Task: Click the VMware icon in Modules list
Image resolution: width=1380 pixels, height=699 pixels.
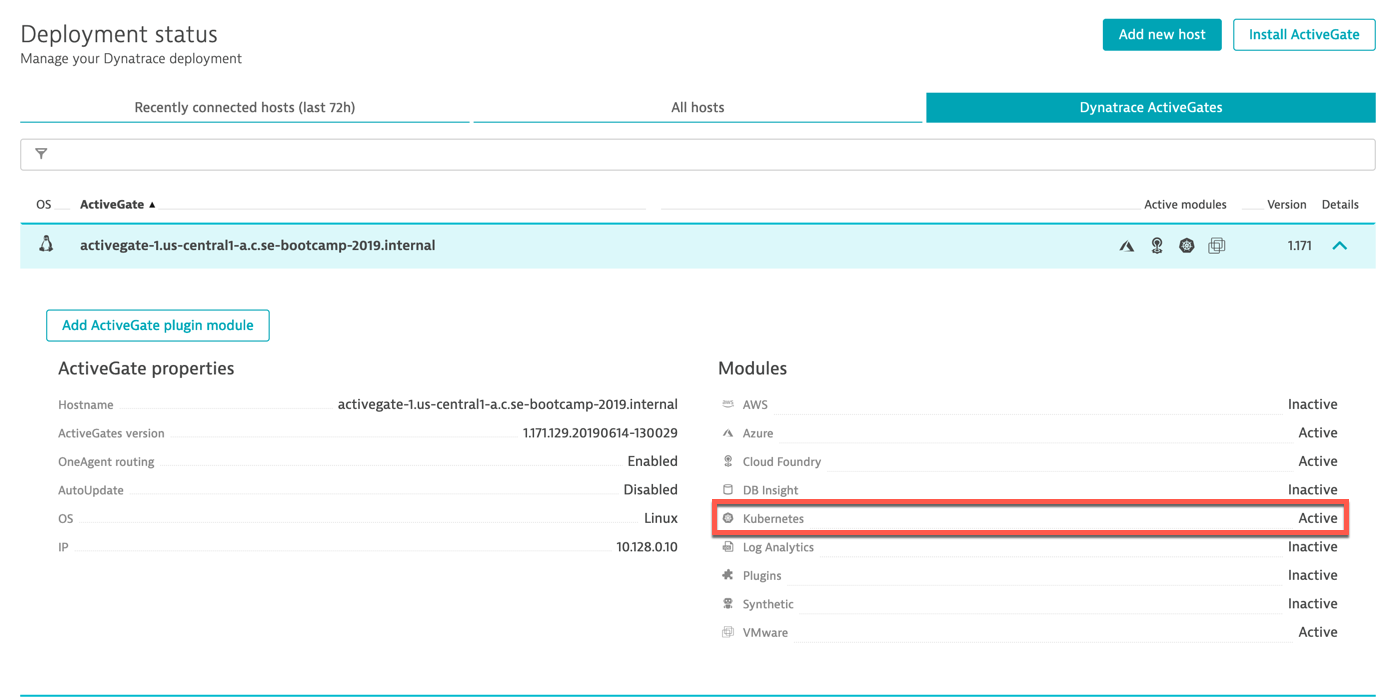Action: pos(728,632)
